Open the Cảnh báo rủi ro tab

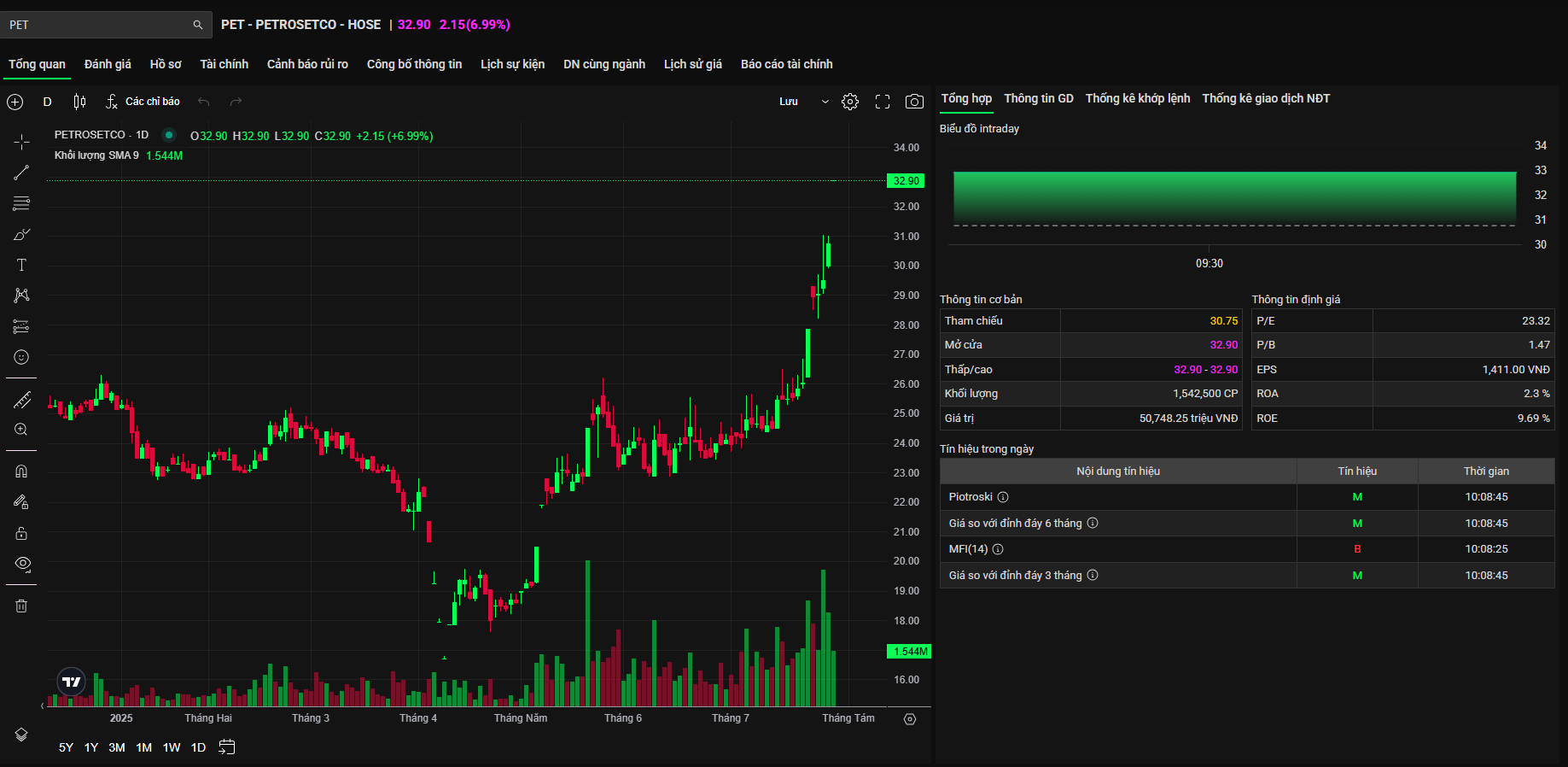[307, 64]
